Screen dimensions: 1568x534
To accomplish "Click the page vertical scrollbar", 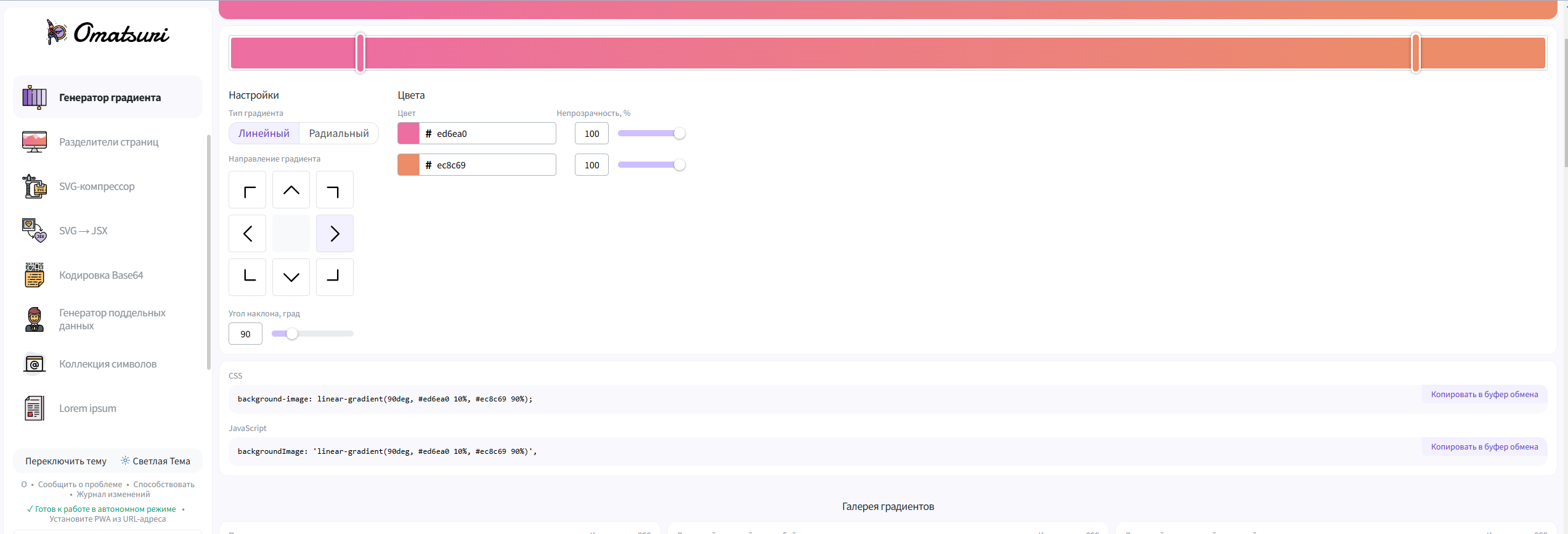I will [1566, 102].
